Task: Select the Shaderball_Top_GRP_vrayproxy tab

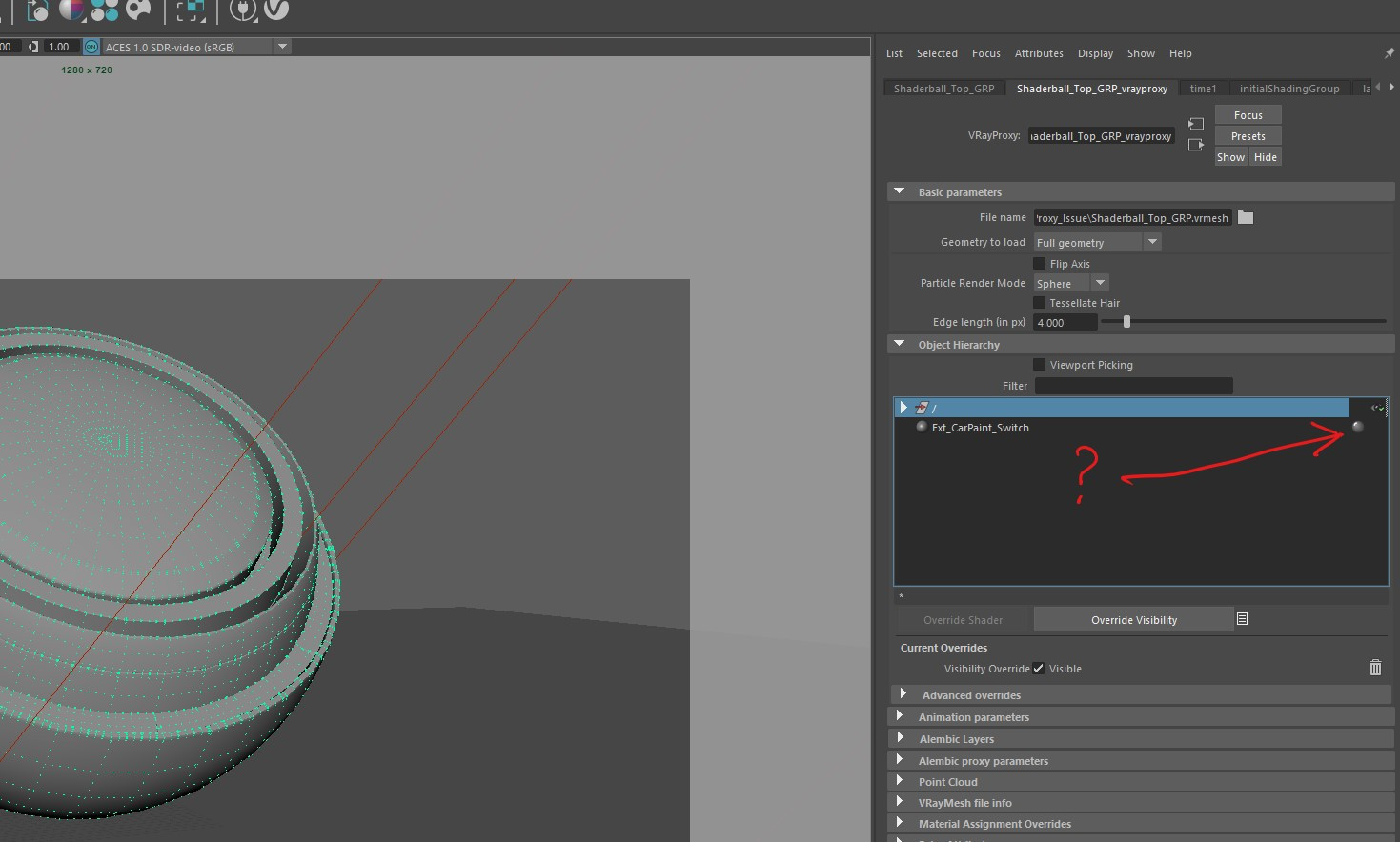Action: (x=1092, y=89)
